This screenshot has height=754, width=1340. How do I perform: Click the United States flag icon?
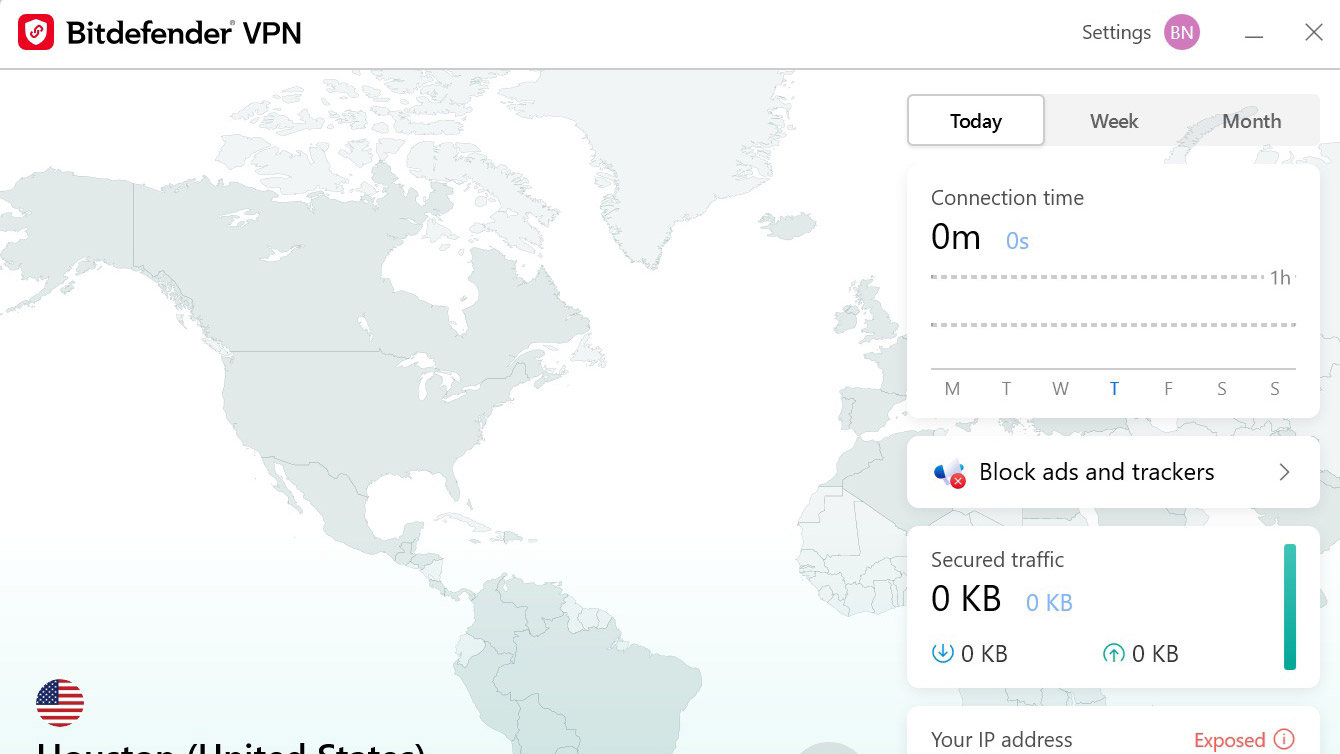(x=60, y=703)
